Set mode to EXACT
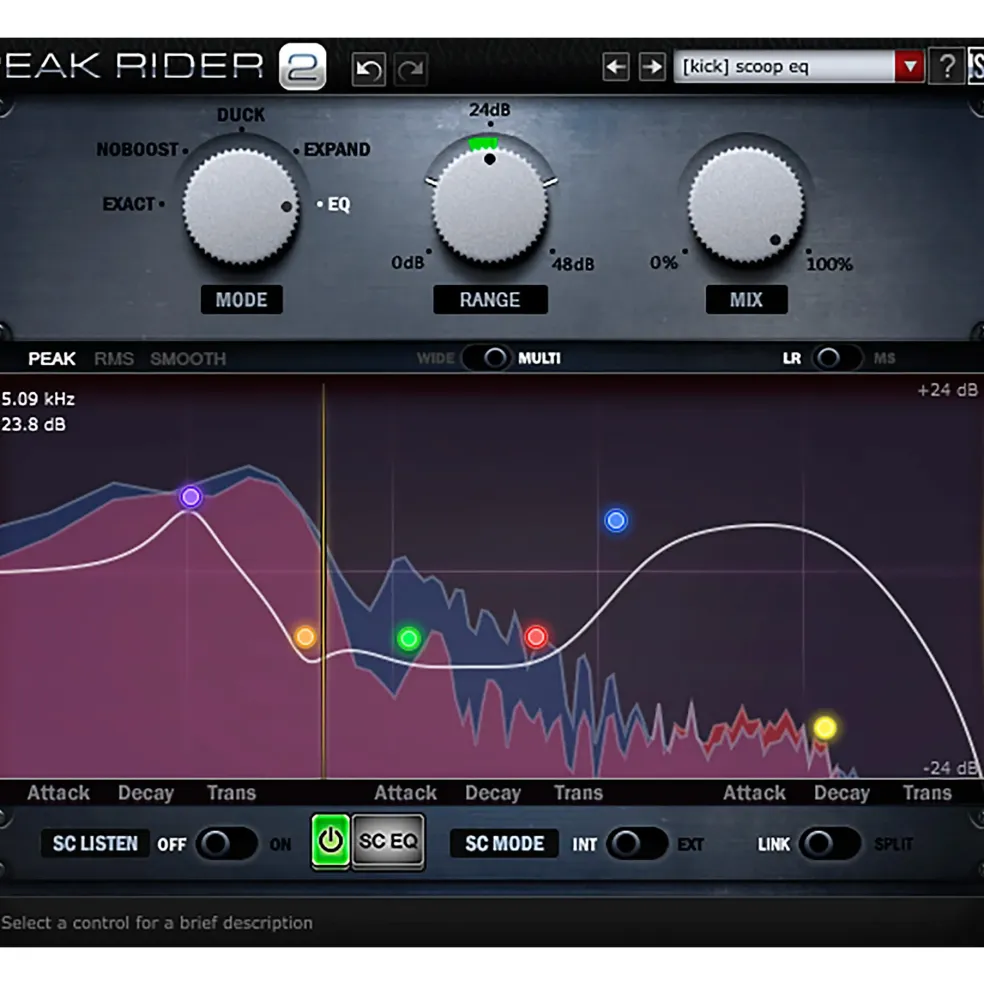984x985 pixels. coord(129,204)
